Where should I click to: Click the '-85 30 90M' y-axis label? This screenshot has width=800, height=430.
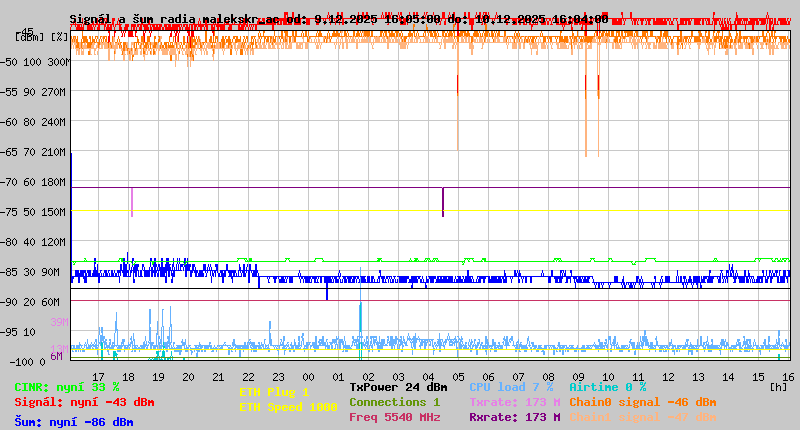click(x=32, y=272)
